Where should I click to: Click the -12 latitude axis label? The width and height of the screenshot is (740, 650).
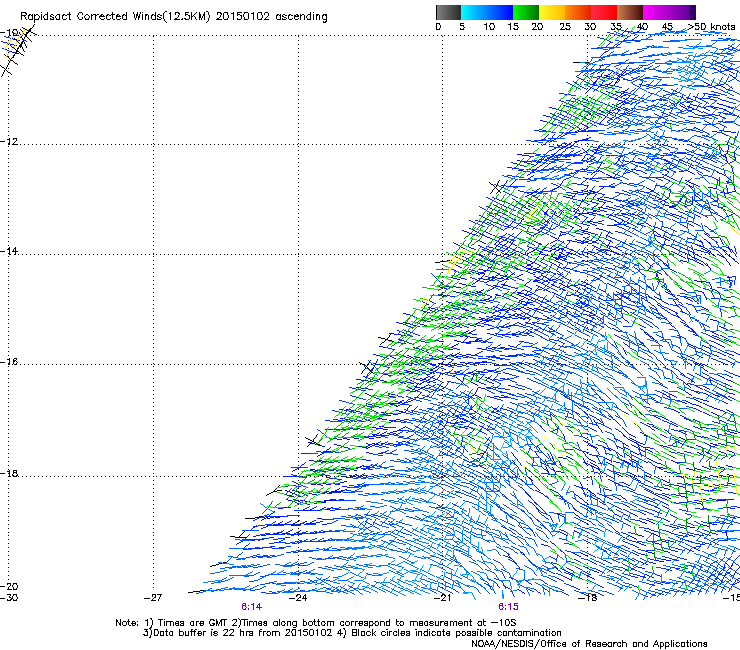coord(10,142)
